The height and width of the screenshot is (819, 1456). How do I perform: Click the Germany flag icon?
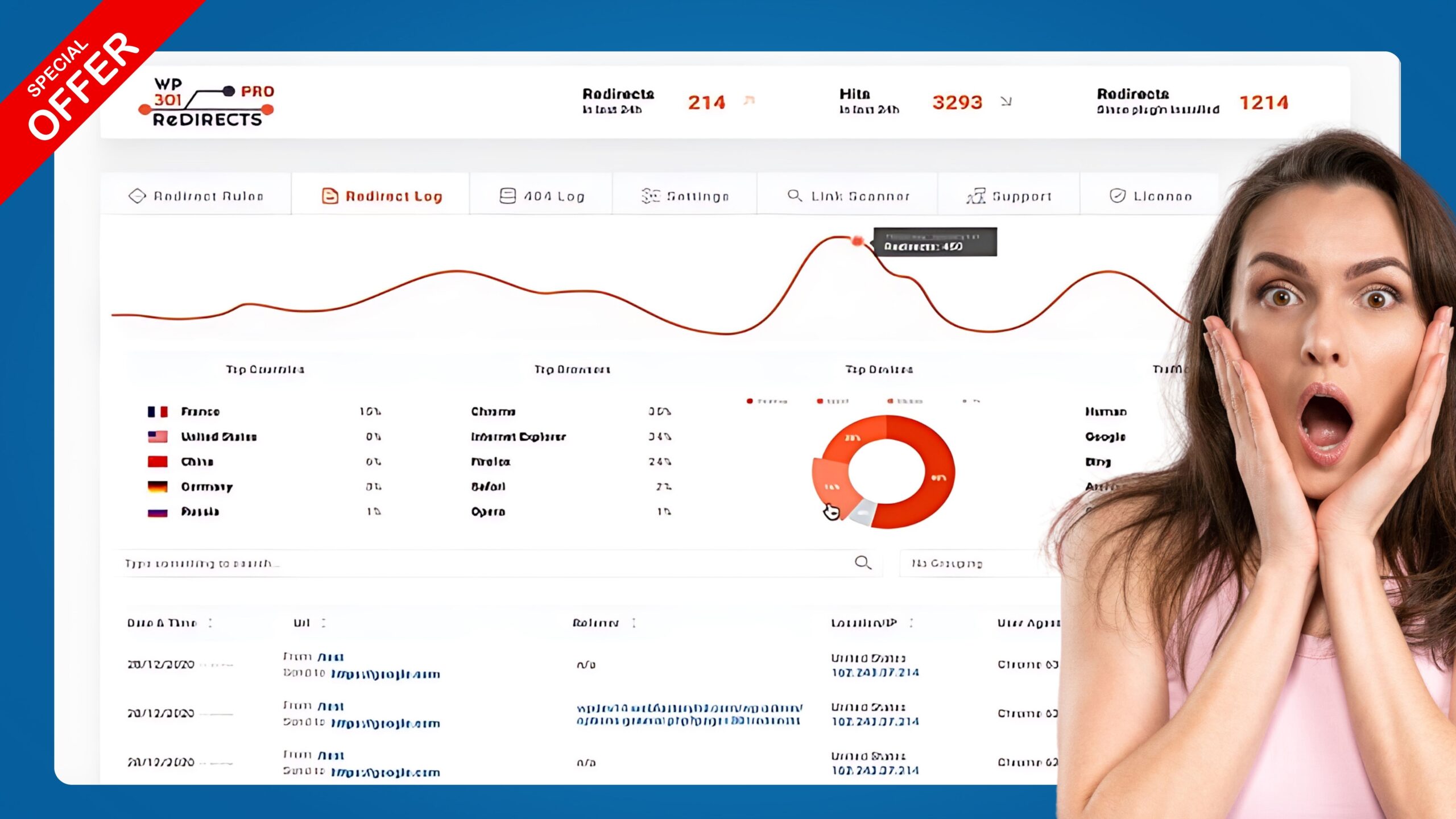(158, 486)
